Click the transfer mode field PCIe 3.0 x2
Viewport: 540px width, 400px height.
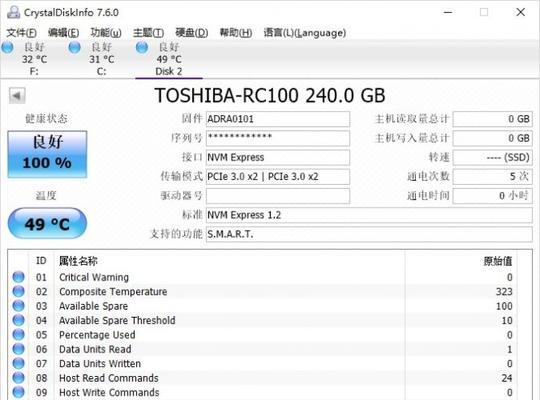(x=278, y=177)
